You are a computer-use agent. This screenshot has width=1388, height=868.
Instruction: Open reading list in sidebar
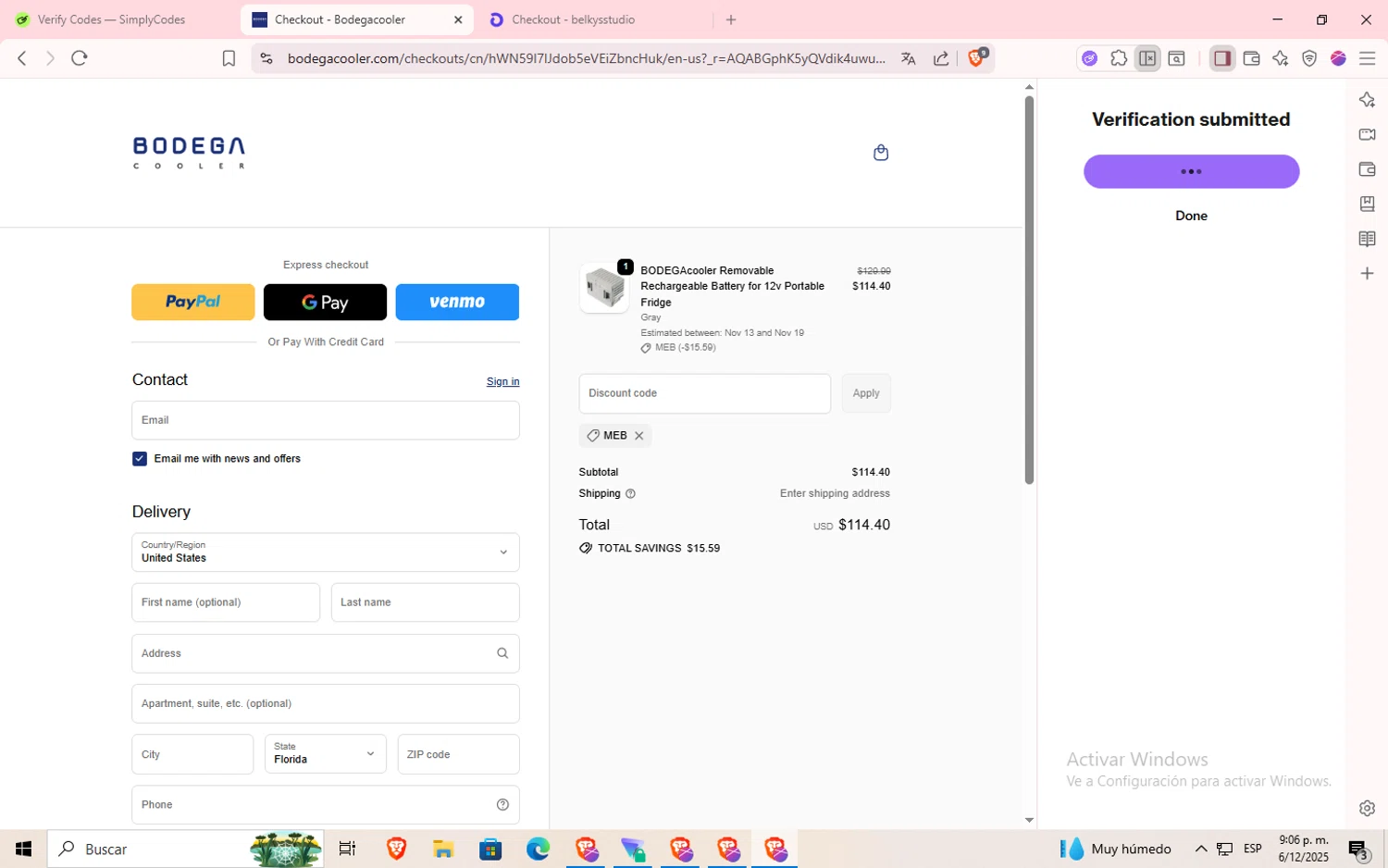[1367, 239]
